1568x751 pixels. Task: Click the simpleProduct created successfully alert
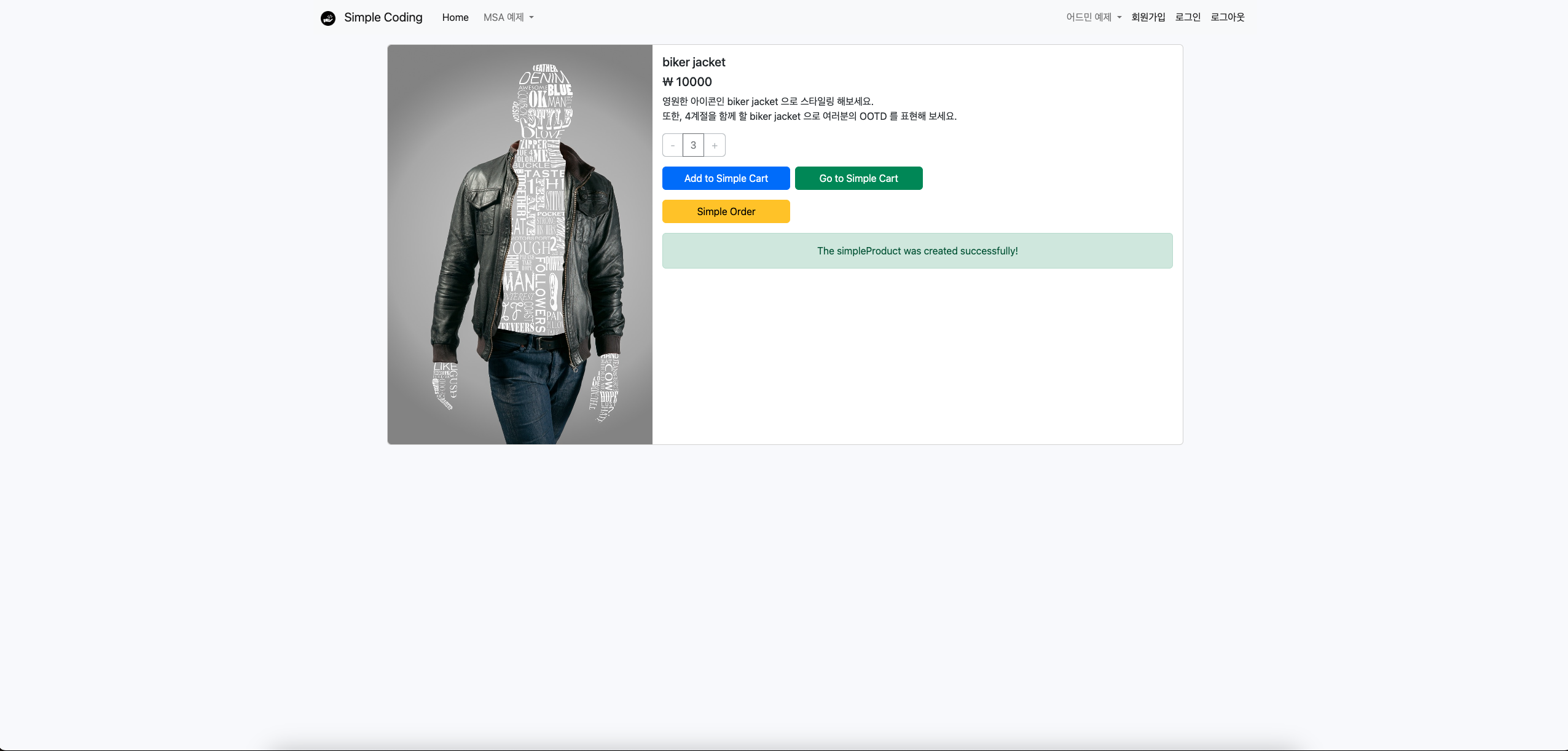click(x=917, y=251)
